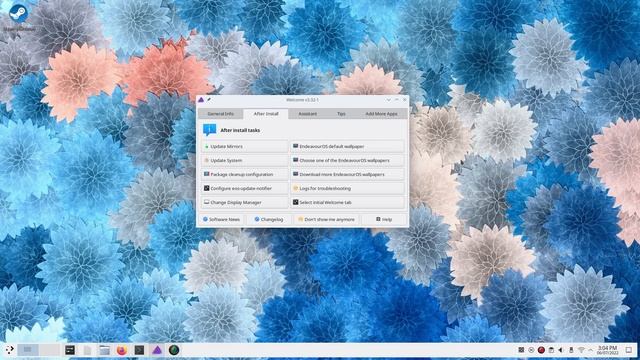The image size is (640, 360).
Task: Switch to the second virtual desktop
Action: coord(50,350)
